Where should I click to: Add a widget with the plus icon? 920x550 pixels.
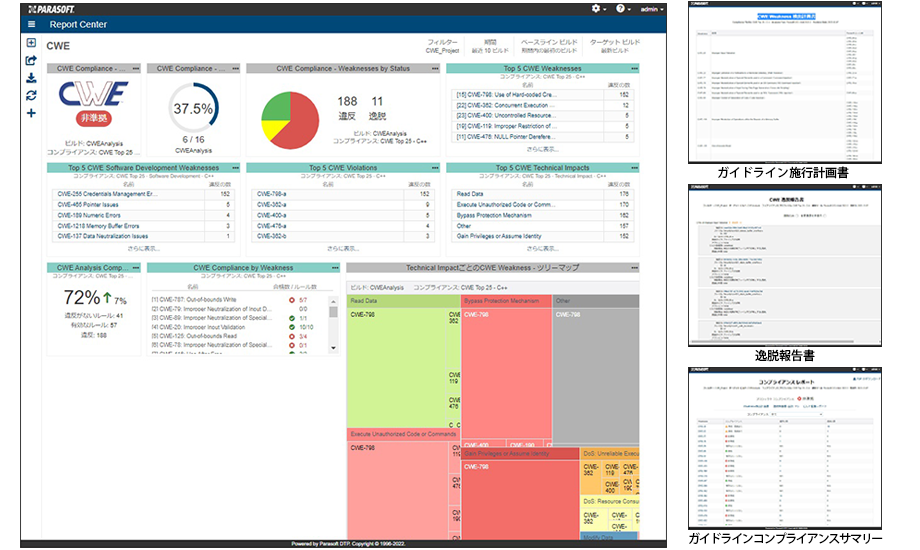(31, 113)
